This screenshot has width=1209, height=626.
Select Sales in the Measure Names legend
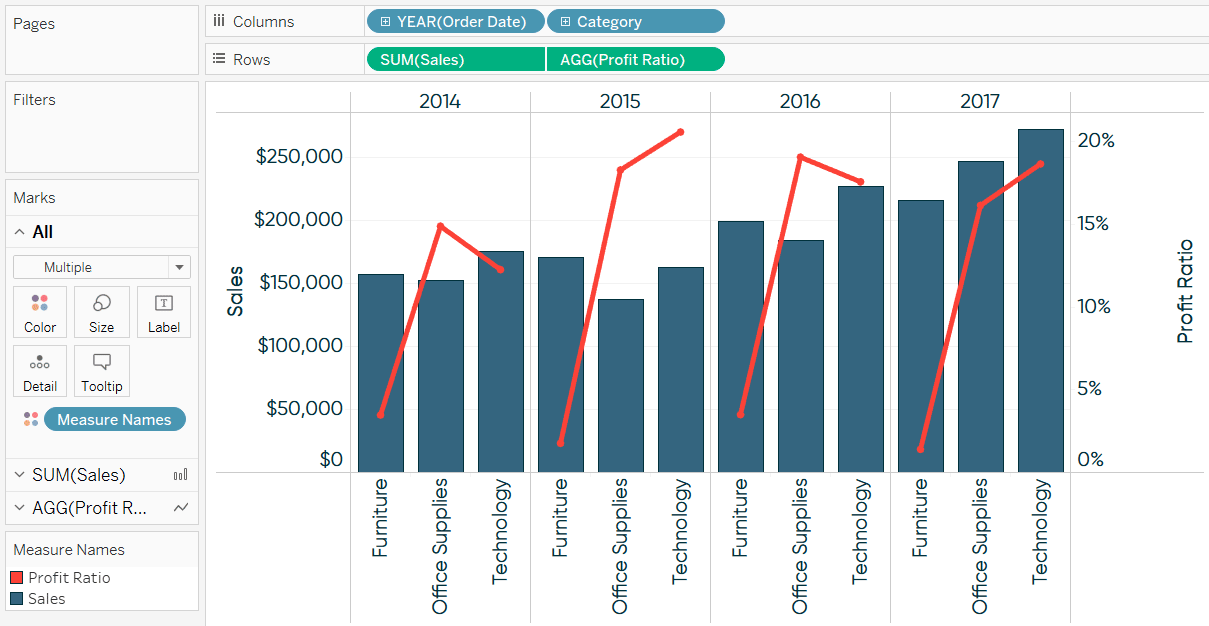pyautogui.click(x=46, y=597)
